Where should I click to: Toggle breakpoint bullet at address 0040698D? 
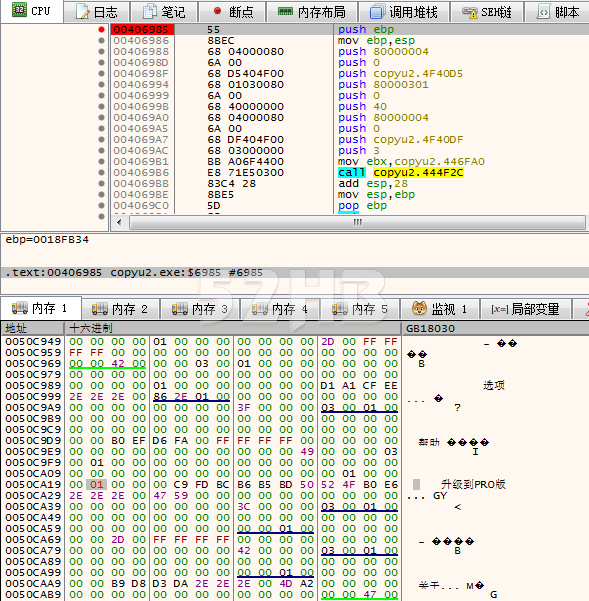click(x=101, y=62)
